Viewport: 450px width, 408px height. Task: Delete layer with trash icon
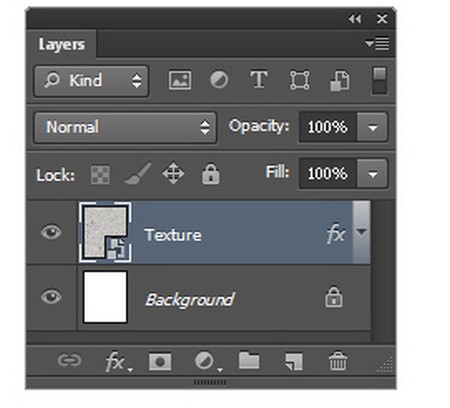[338, 361]
